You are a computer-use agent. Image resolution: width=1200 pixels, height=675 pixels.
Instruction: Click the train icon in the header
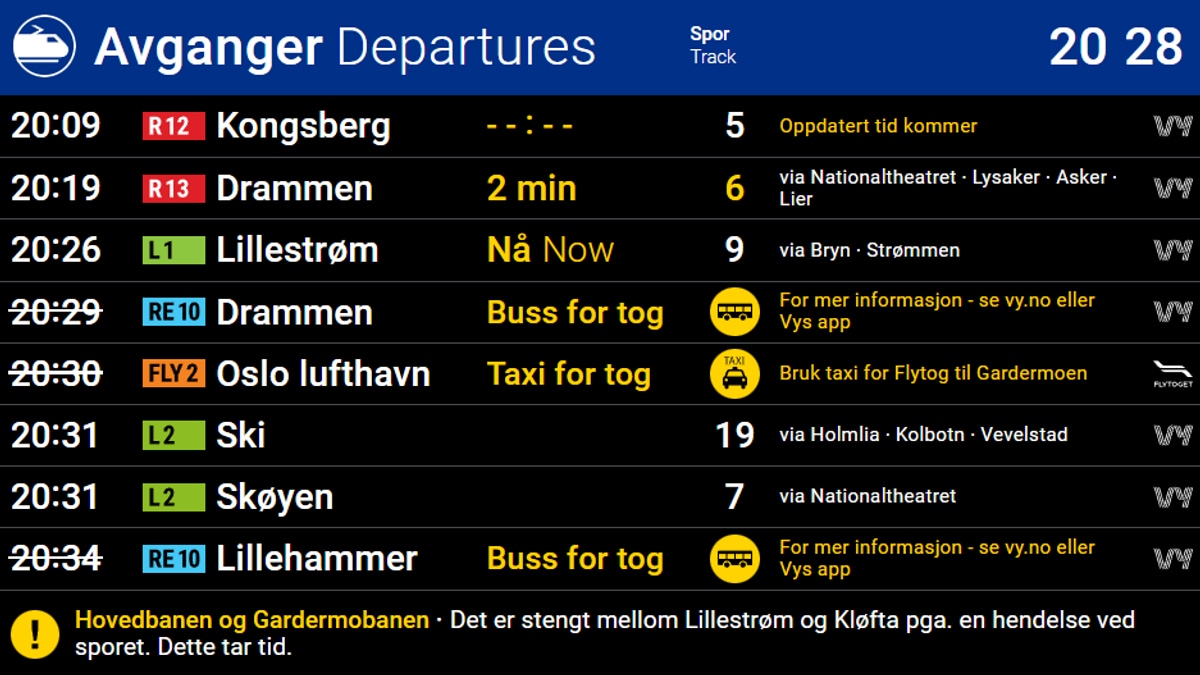click(x=44, y=47)
